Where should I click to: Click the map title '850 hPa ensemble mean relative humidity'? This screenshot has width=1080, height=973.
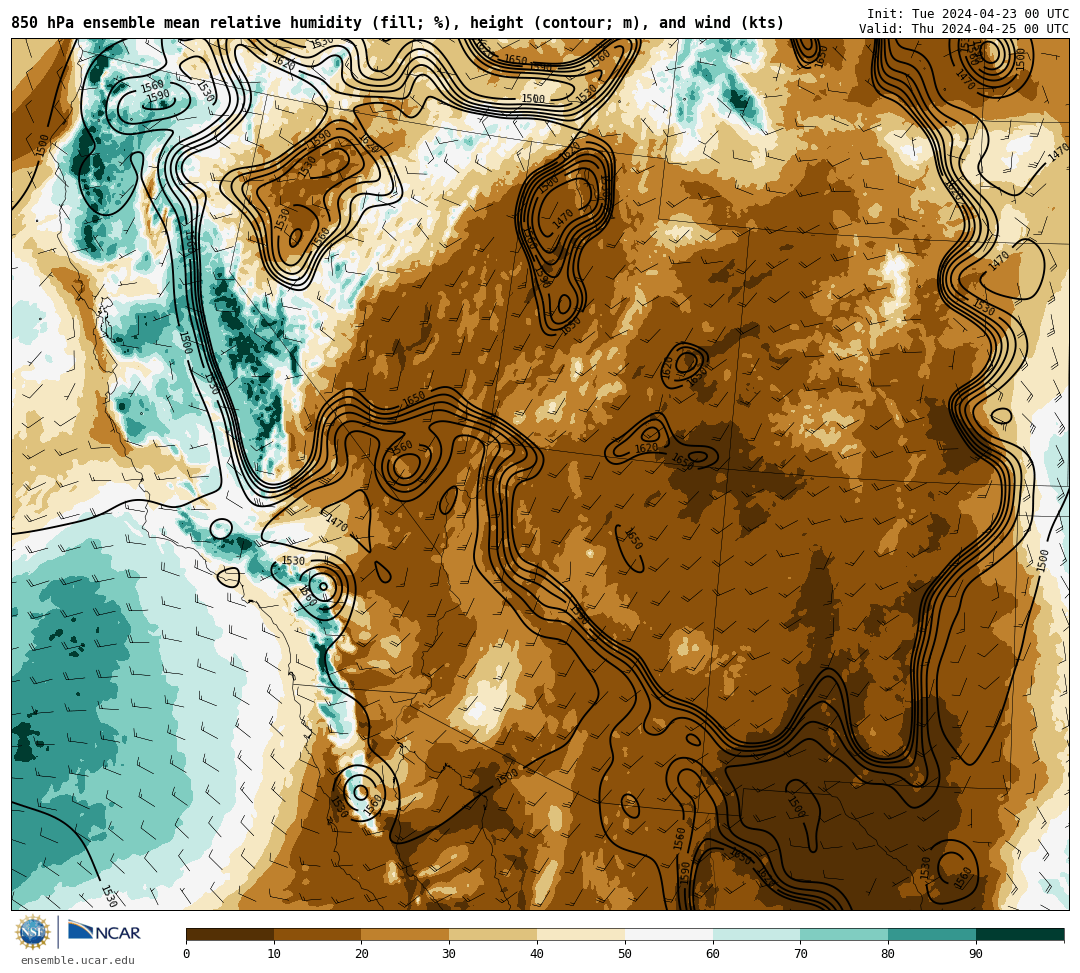click(186, 23)
